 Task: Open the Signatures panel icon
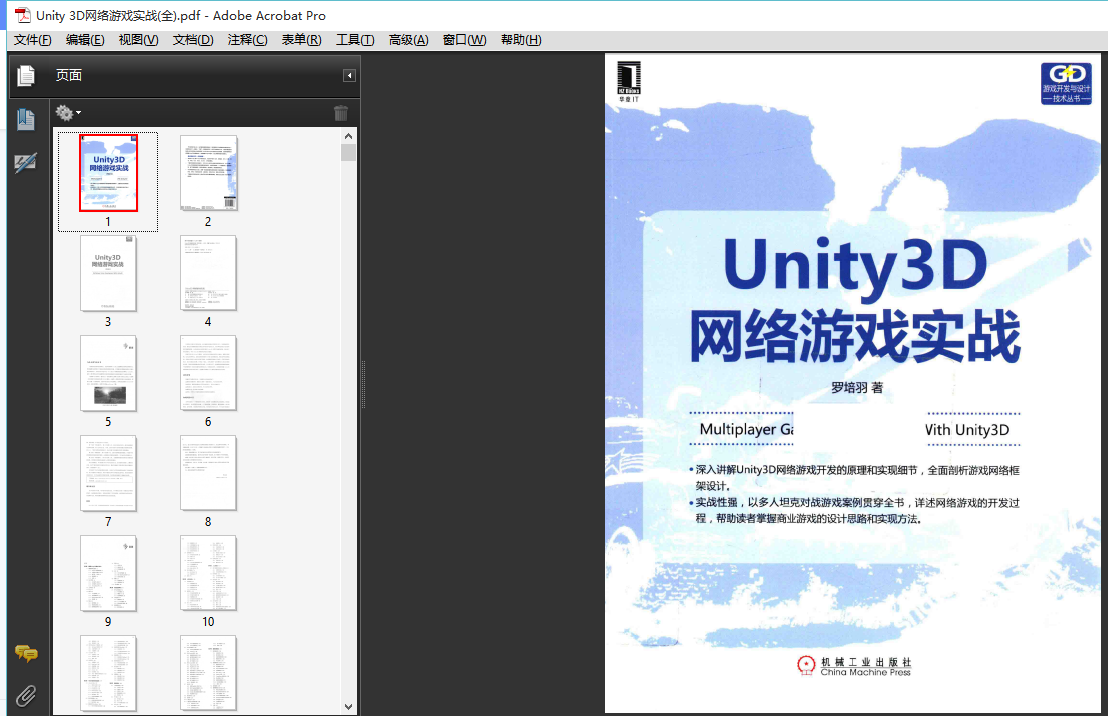pos(25,163)
